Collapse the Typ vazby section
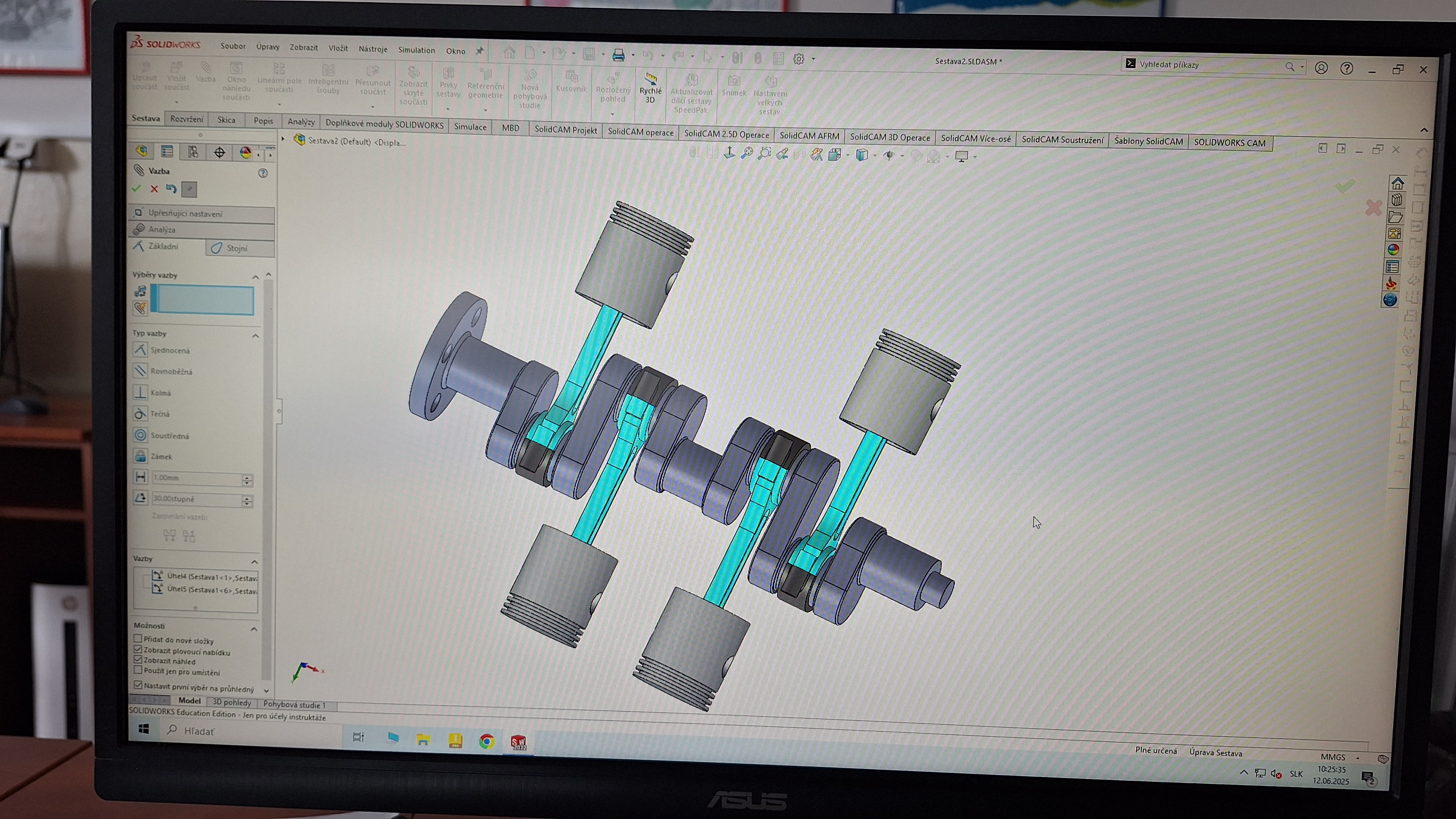Viewport: 1456px width, 819px height. click(x=256, y=336)
